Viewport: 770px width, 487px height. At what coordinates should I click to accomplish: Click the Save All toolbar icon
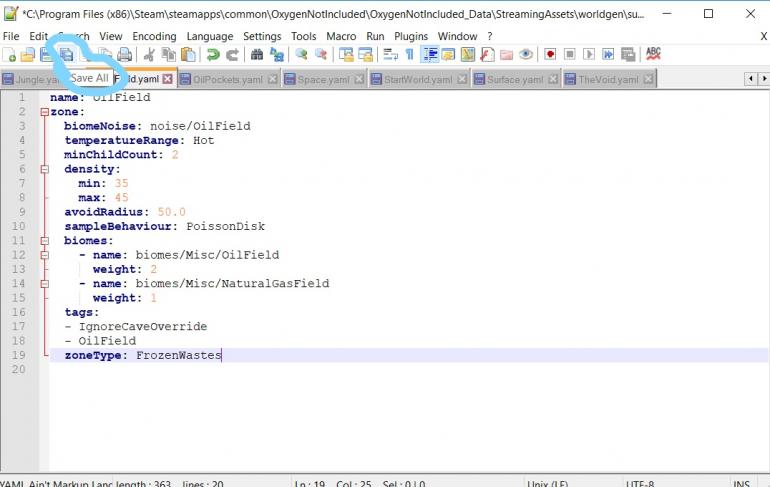tap(65, 54)
